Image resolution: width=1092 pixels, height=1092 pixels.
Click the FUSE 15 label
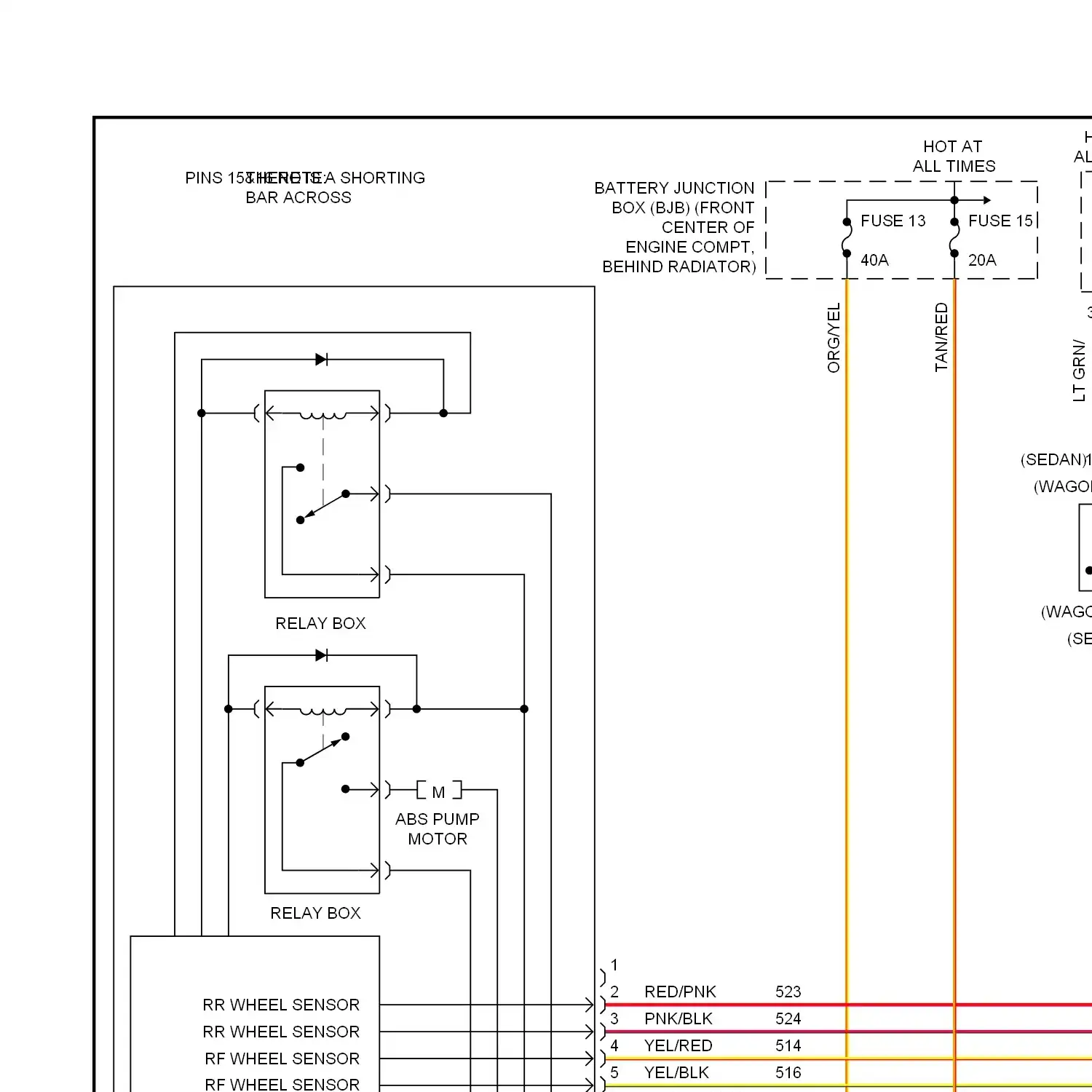tap(1000, 221)
